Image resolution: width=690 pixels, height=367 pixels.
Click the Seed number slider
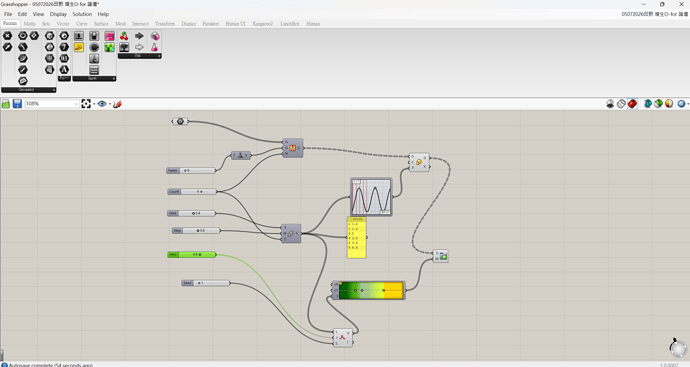click(206, 283)
